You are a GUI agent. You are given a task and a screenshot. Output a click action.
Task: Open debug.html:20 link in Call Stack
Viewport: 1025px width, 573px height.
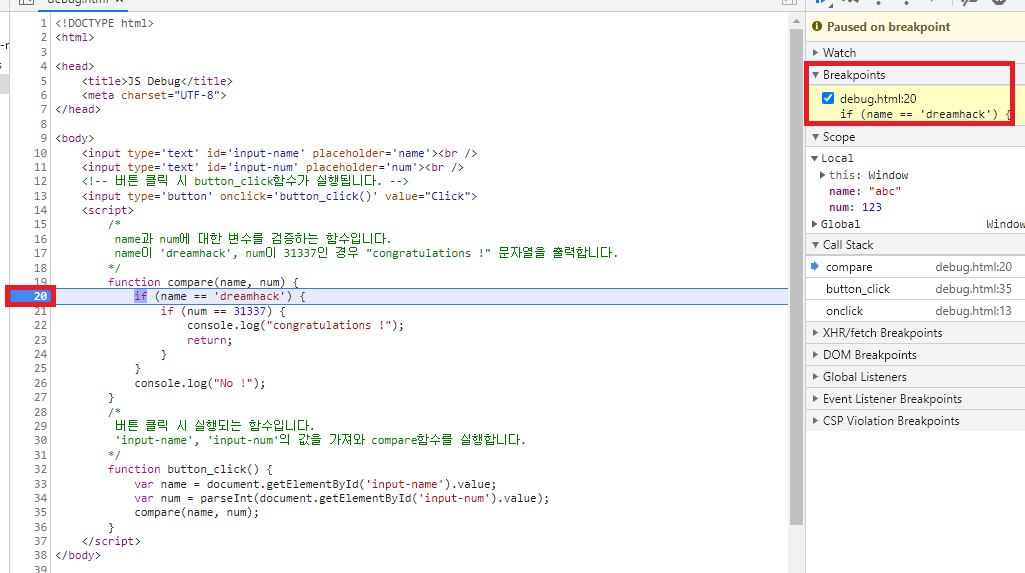point(973,267)
